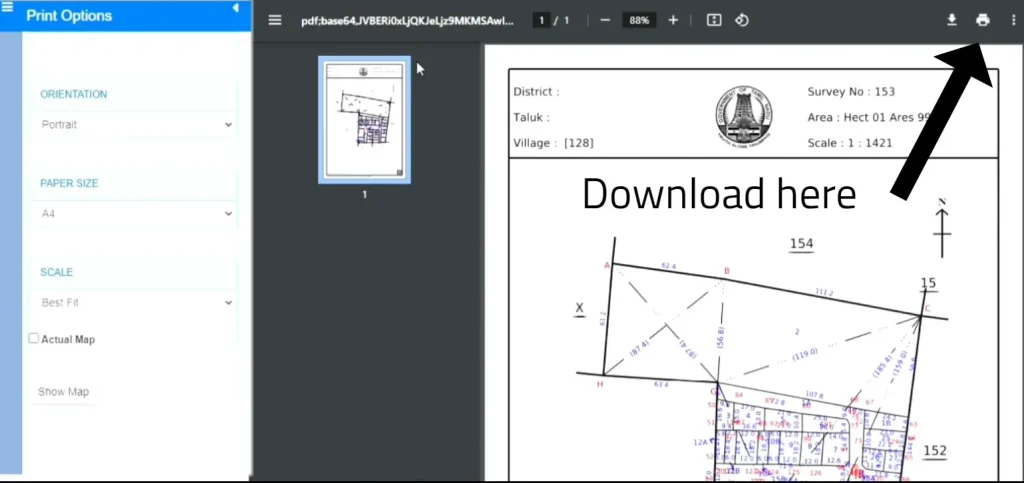Screen dimensions: 1024x483
Task: Click the 88% zoom level field
Action: pos(639,20)
